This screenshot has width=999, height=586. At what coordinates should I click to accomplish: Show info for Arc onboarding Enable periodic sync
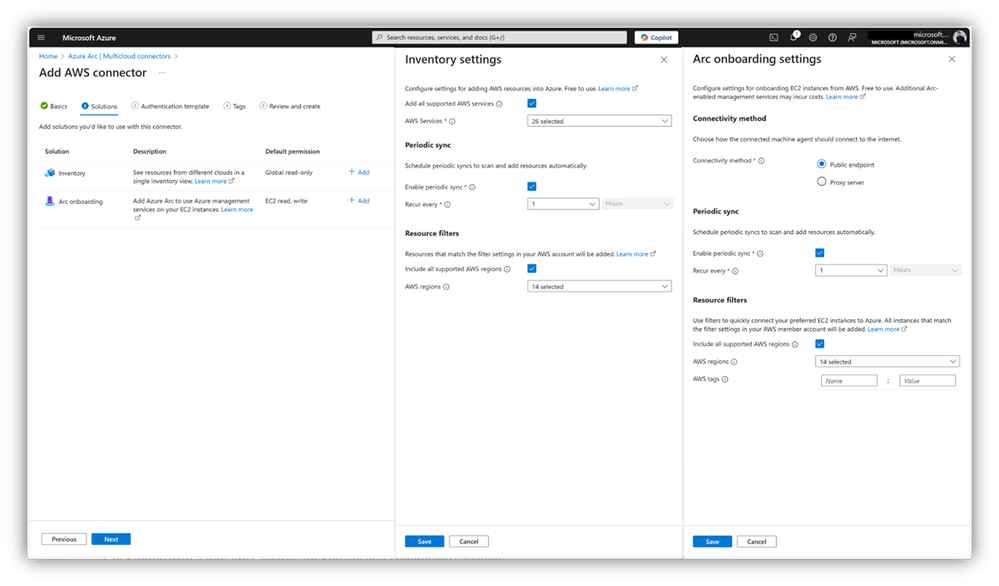[x=760, y=254]
